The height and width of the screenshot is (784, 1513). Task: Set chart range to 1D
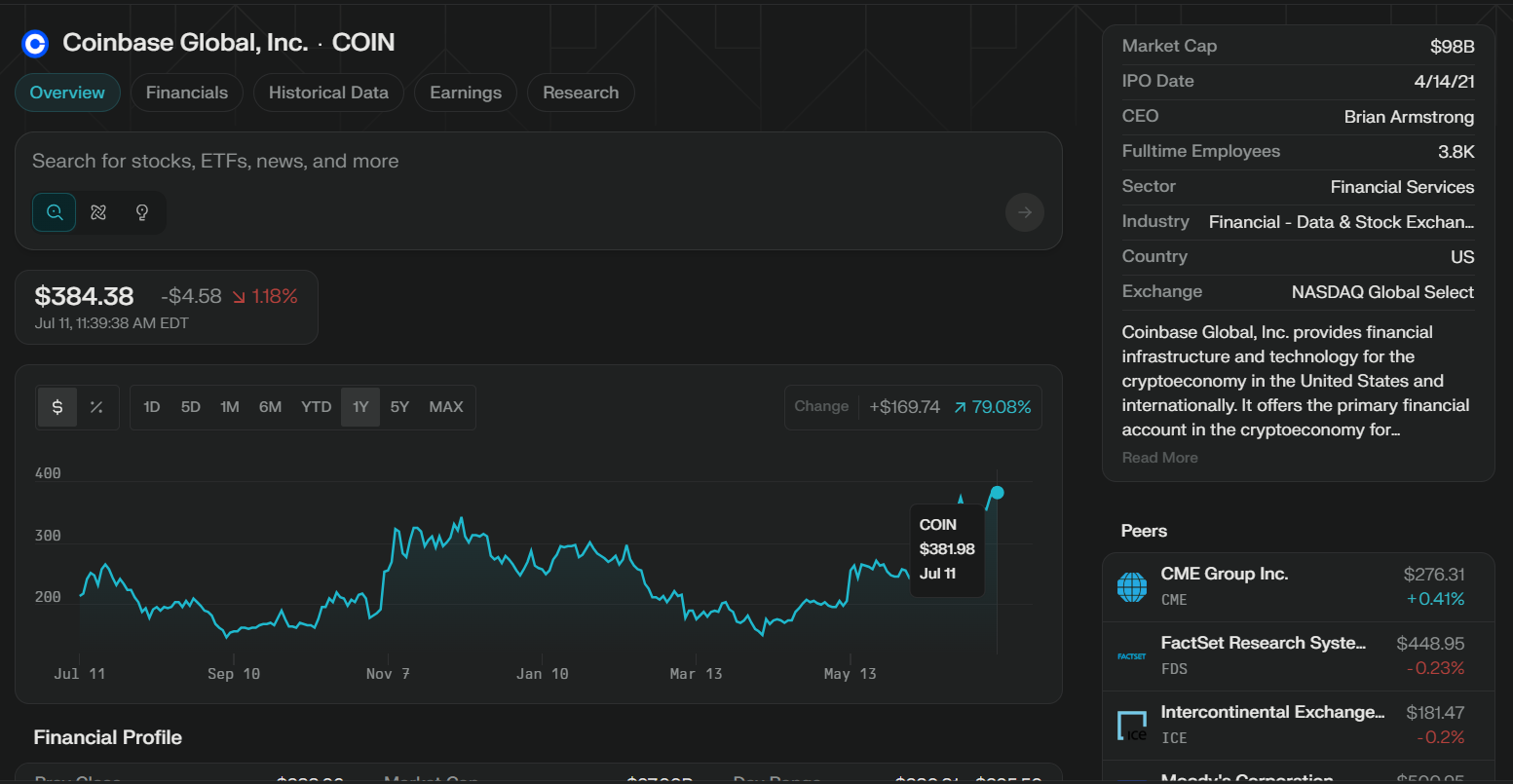(152, 407)
